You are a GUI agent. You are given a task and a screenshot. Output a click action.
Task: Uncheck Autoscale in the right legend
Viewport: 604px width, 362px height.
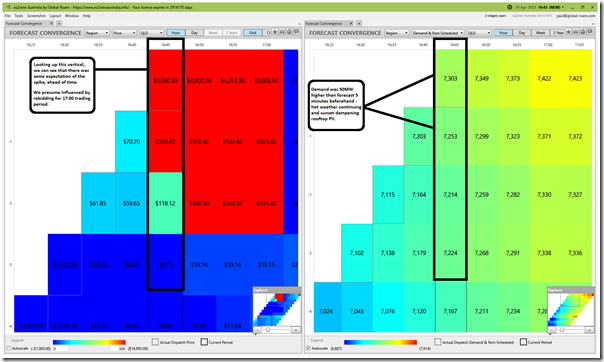pyautogui.click(x=309, y=348)
